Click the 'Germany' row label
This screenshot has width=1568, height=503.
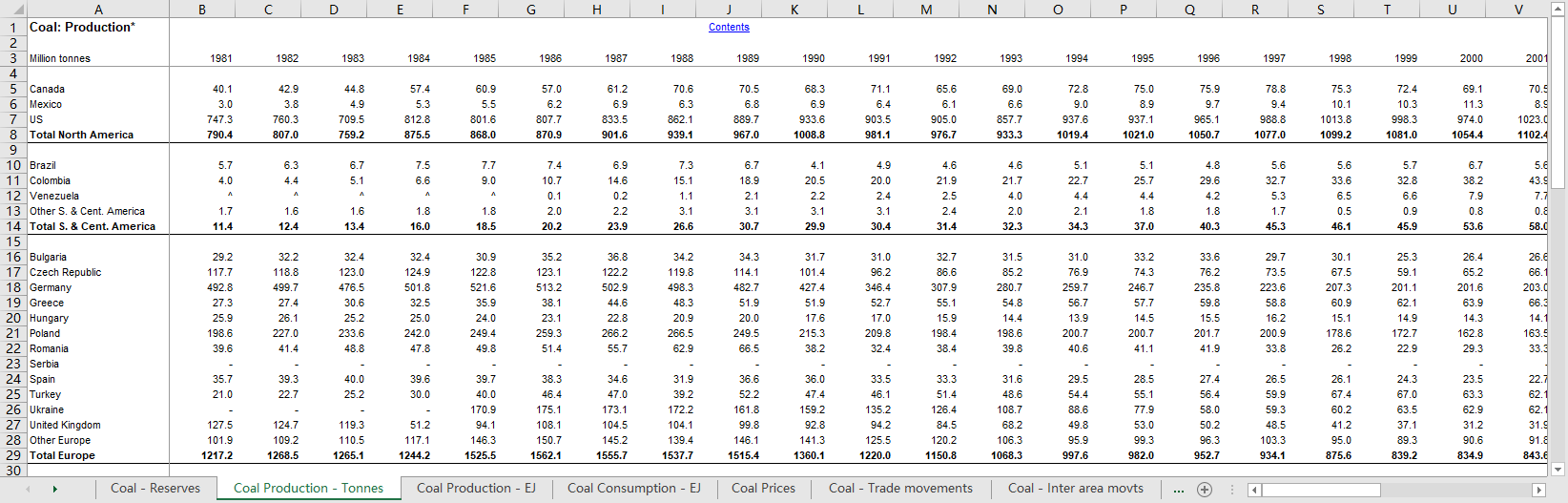pos(51,287)
